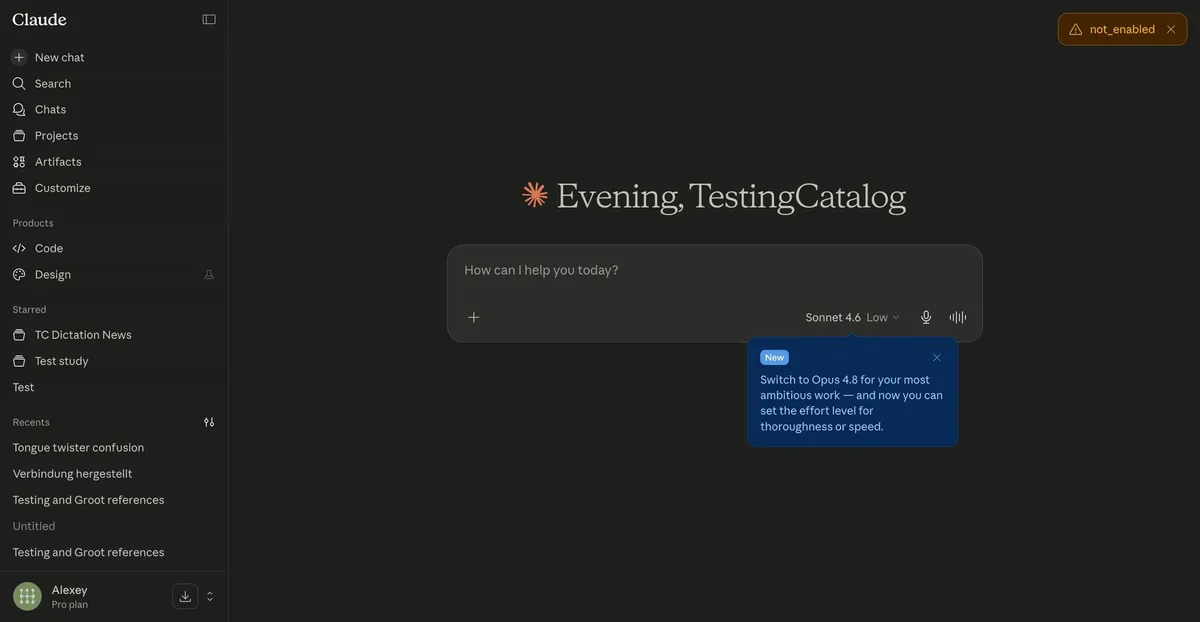Image resolution: width=1200 pixels, height=622 pixels.
Task: Open the Code product link
Action: (x=114, y=248)
